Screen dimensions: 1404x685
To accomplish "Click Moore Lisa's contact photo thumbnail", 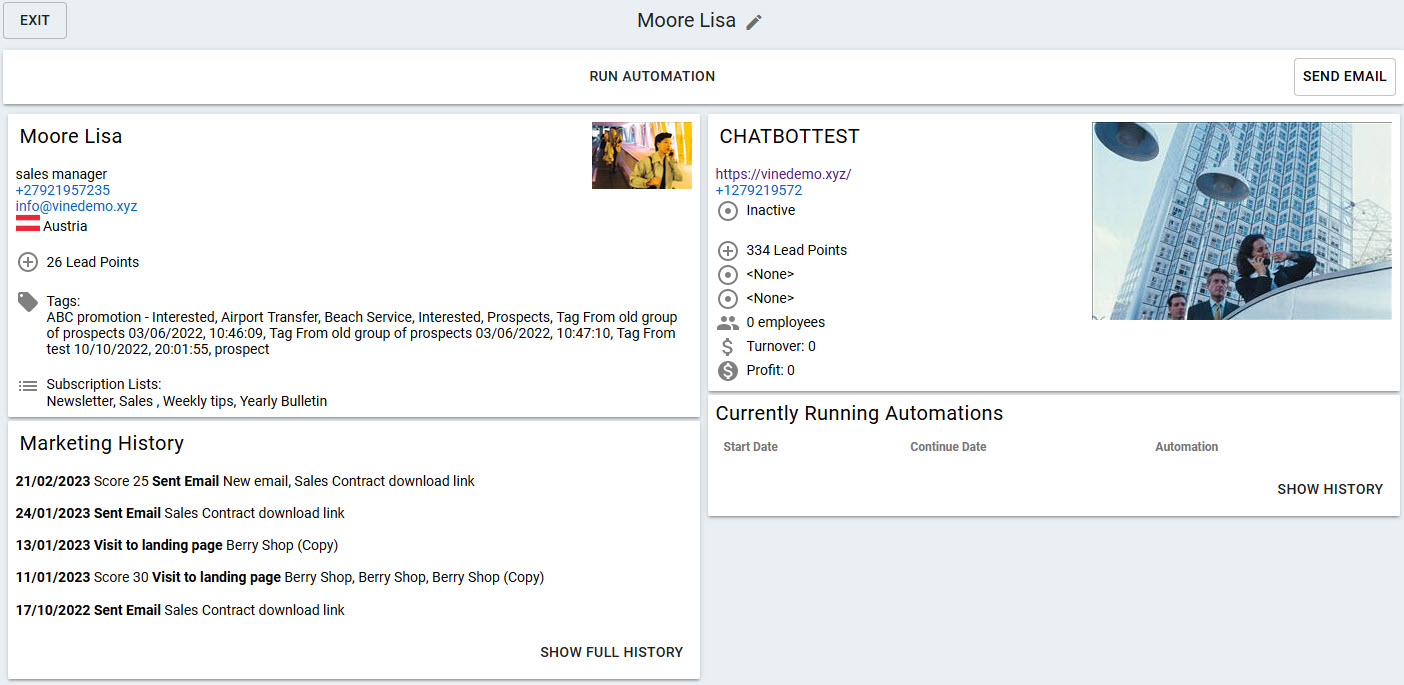I will (x=641, y=155).
